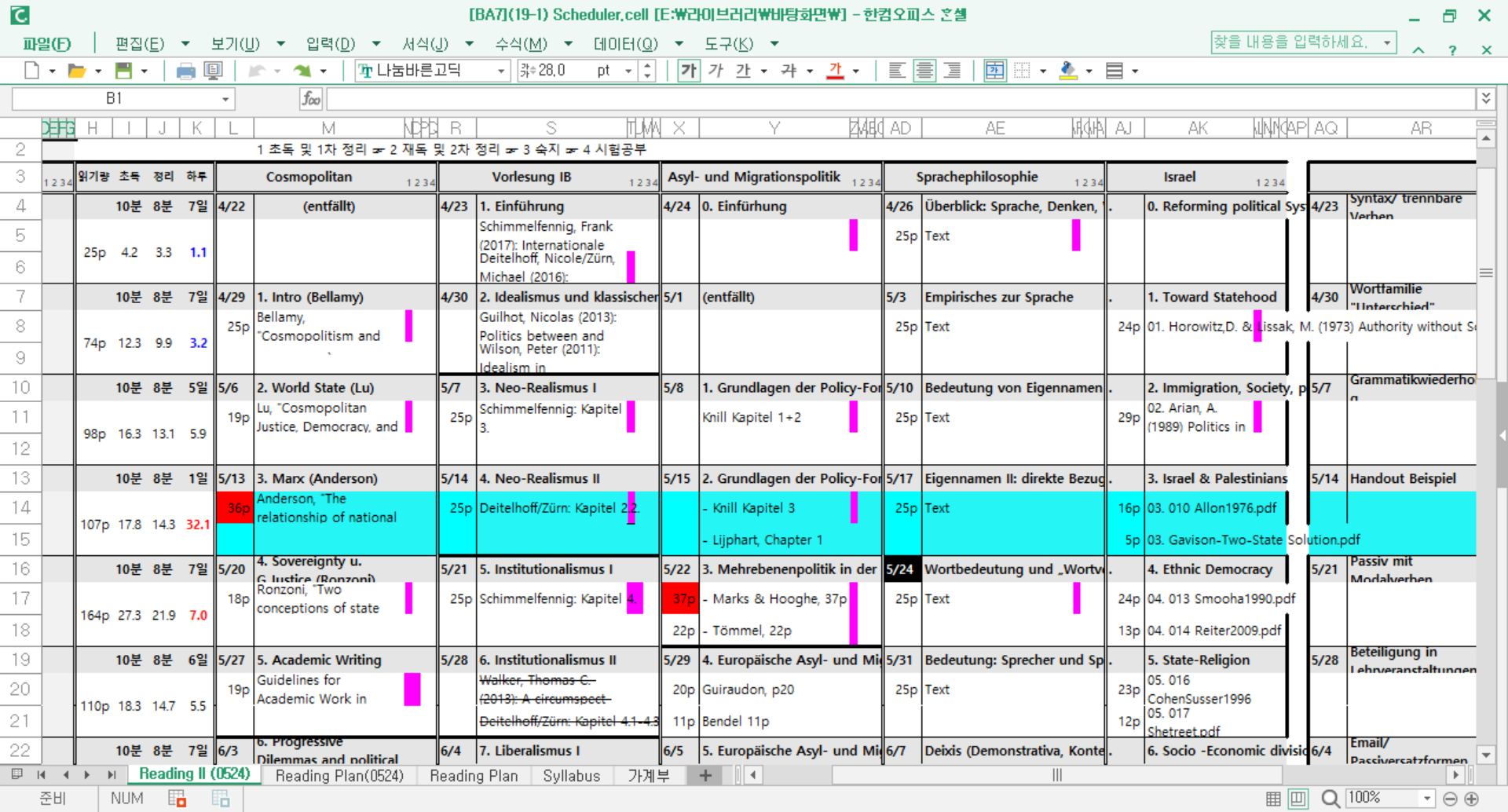Go to the first sheet tab arrow
The height and width of the screenshot is (812, 1508).
pos(41,775)
